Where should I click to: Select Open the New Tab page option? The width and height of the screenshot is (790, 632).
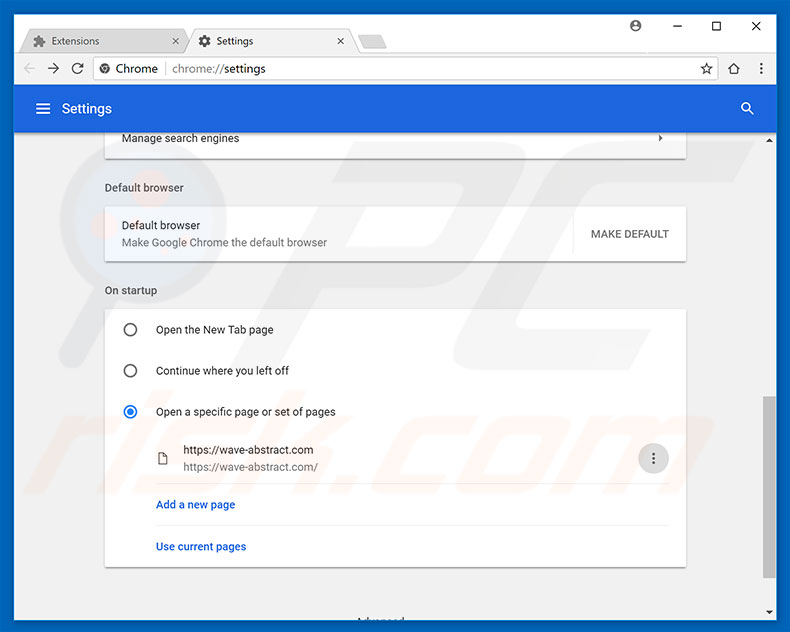130,330
